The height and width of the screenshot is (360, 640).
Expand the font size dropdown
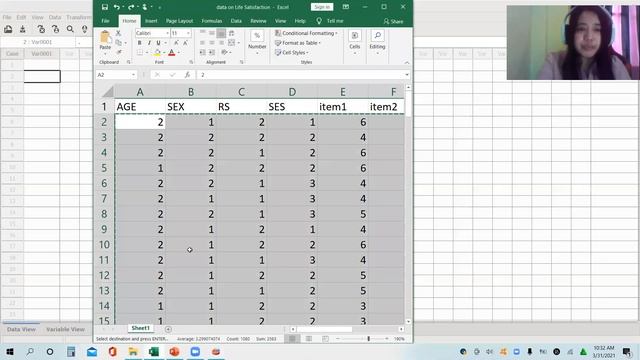[188, 33]
